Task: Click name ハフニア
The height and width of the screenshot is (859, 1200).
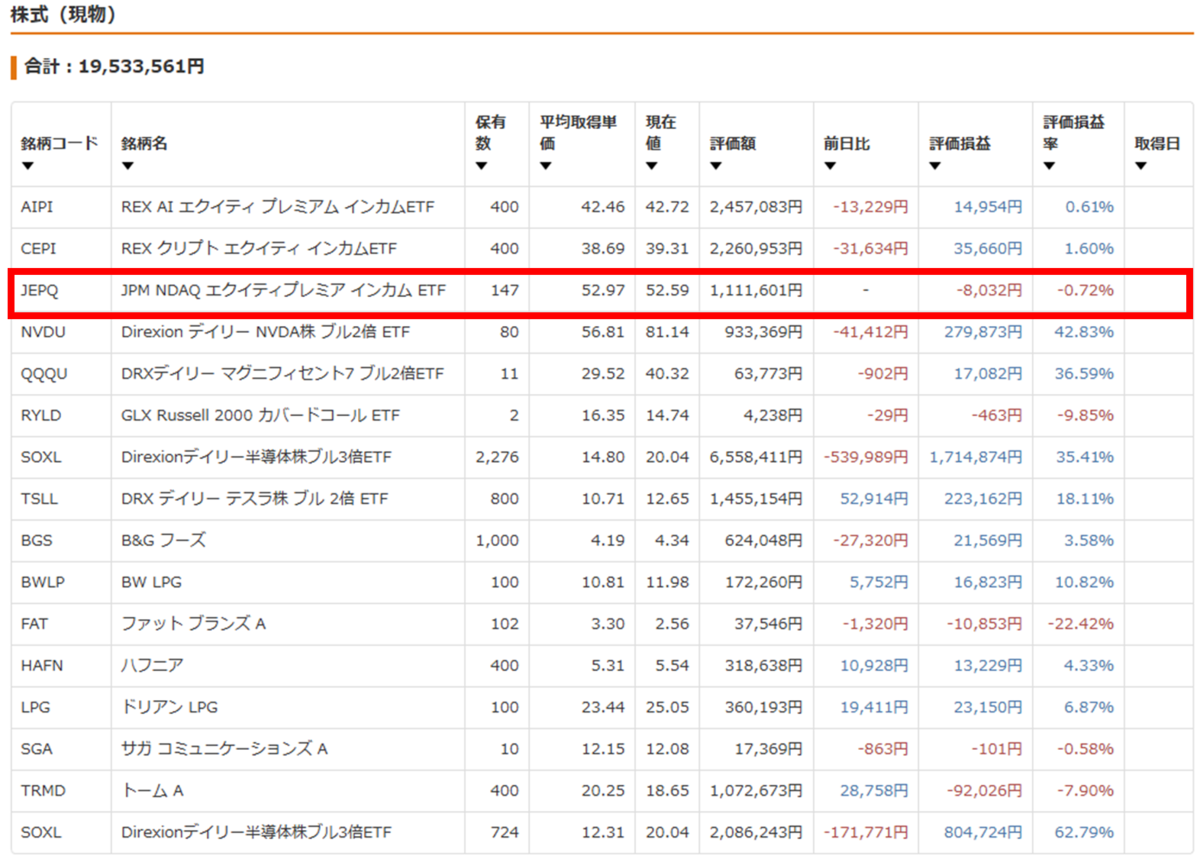Action: pyautogui.click(x=152, y=665)
